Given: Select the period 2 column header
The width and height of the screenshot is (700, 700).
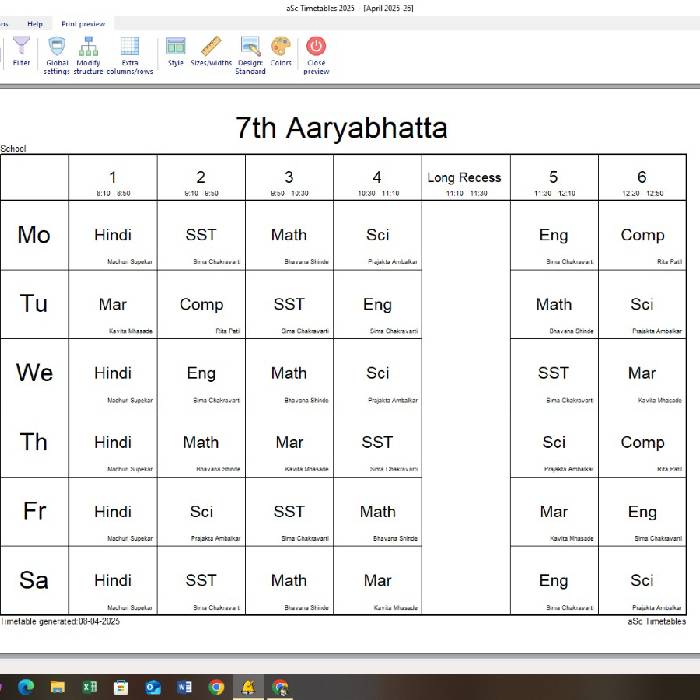Looking at the screenshot, I should 201,178.
